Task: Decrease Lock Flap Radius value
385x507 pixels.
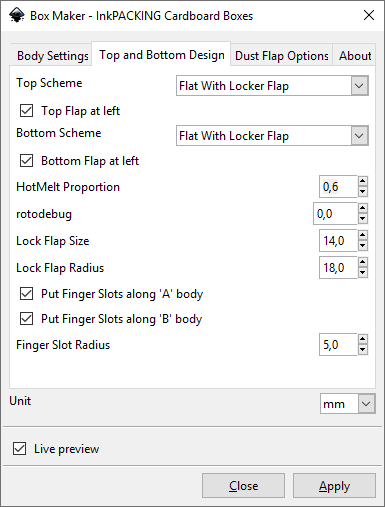Action: point(363,273)
